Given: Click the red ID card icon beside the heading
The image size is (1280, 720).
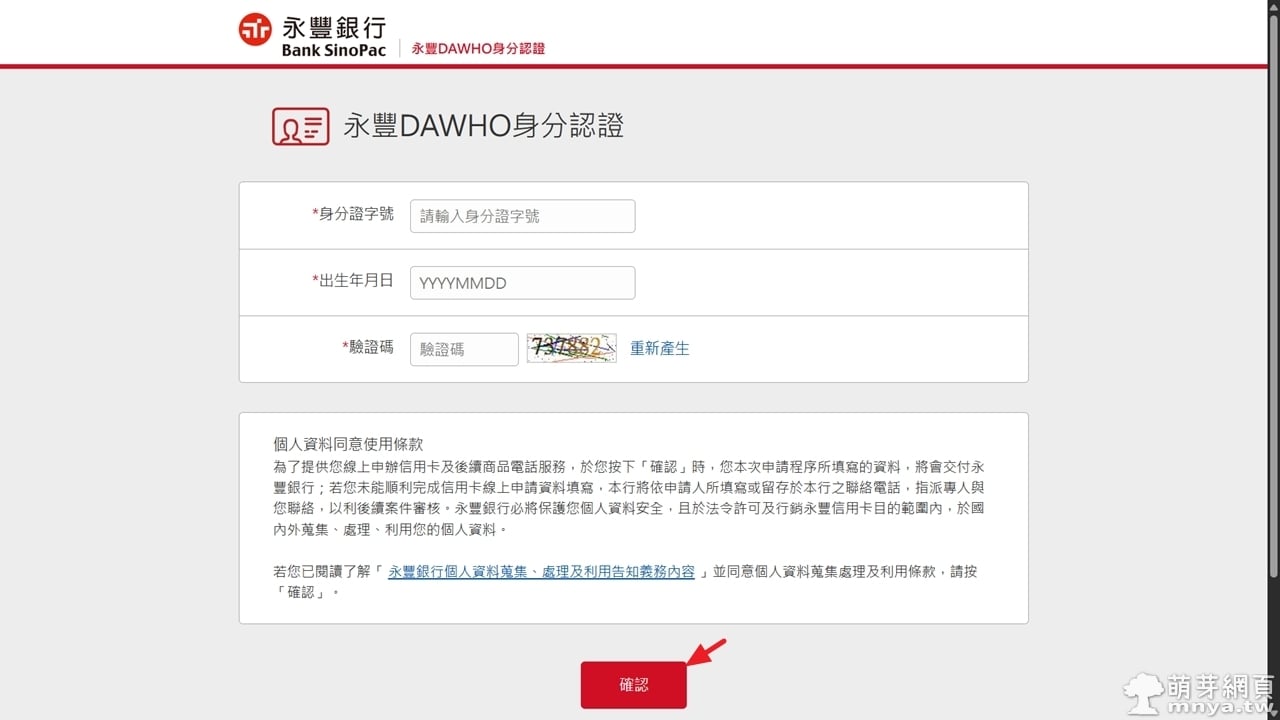Looking at the screenshot, I should pyautogui.click(x=300, y=126).
